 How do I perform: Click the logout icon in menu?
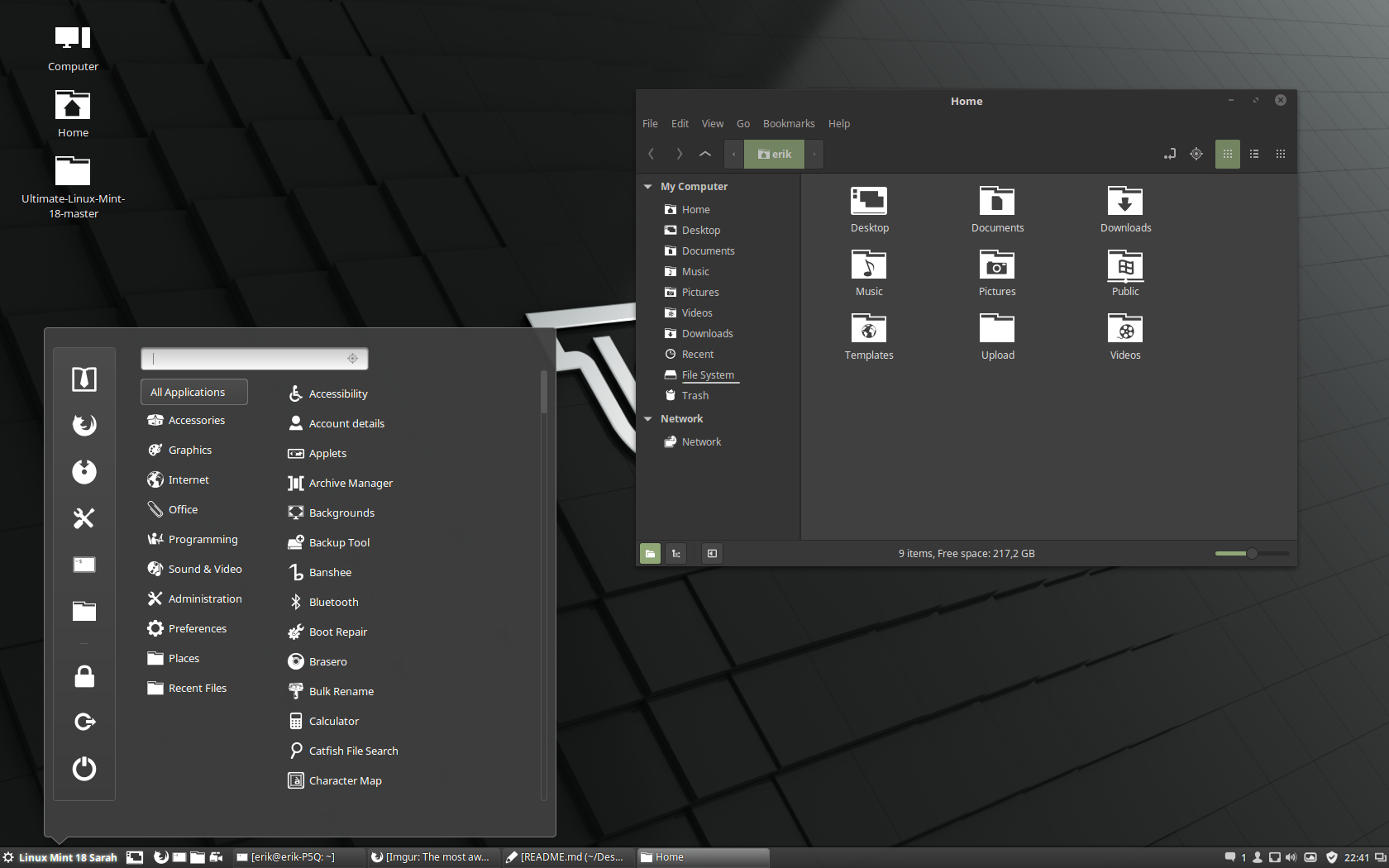[x=84, y=723]
